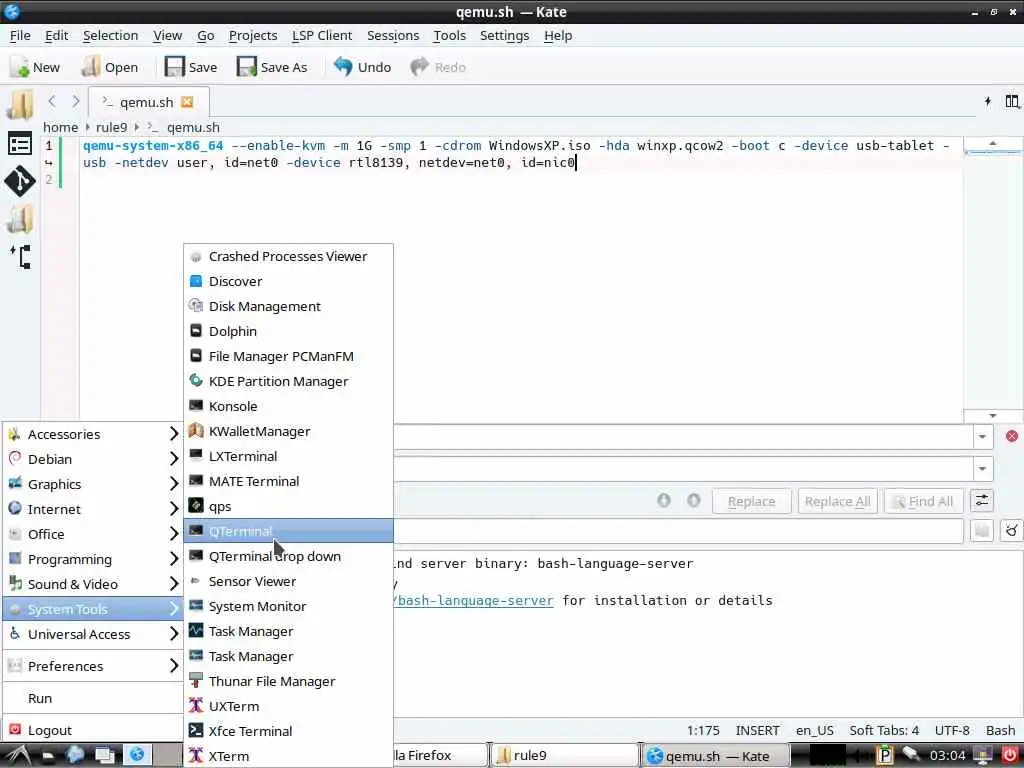Launch UXTerm
The image size is (1024, 768).
(x=288, y=706)
